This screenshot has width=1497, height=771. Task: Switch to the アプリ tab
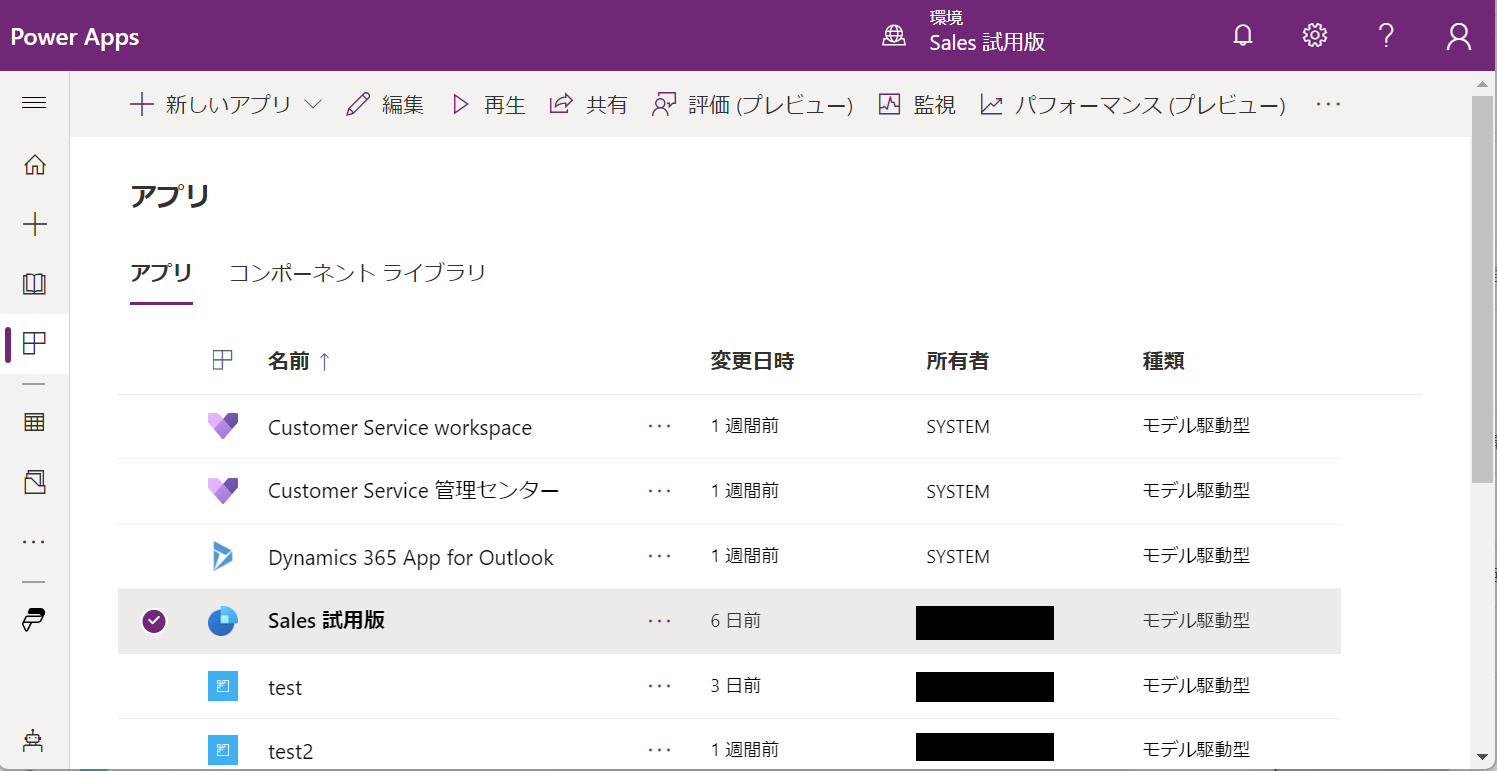click(161, 272)
